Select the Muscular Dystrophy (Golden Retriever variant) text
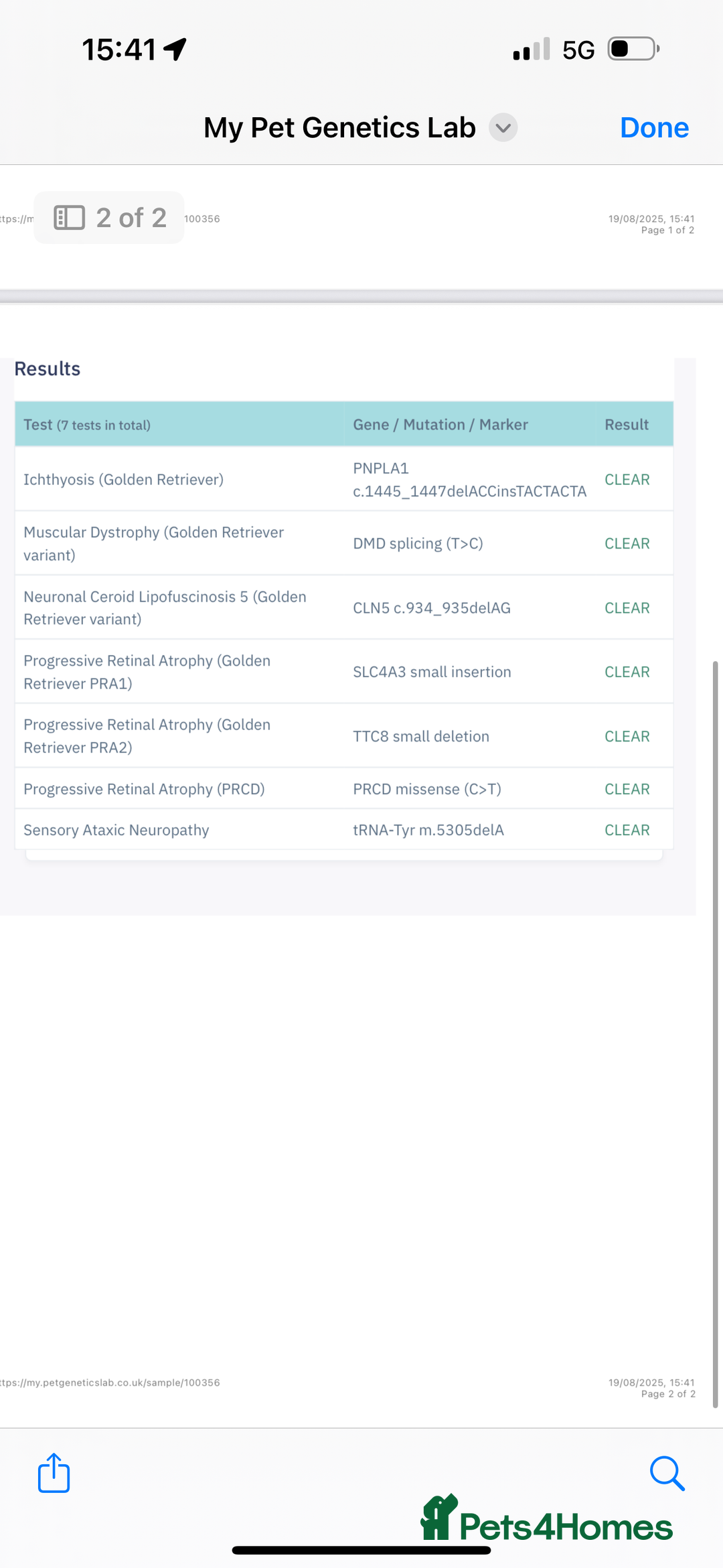Image resolution: width=723 pixels, height=1568 pixels. pos(153,543)
